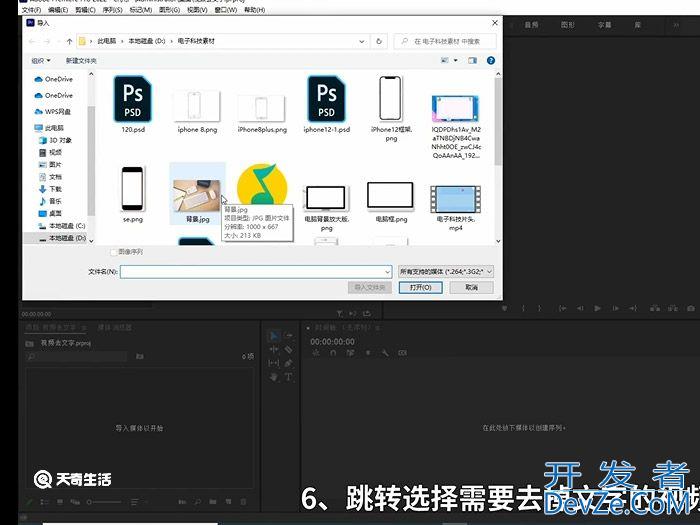Go up one folder level

point(69,41)
